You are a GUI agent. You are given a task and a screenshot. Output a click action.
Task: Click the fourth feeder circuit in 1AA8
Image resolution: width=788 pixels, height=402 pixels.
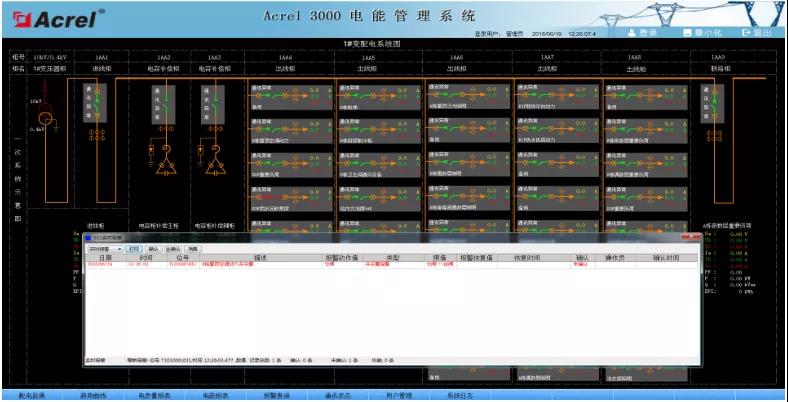pos(646,199)
